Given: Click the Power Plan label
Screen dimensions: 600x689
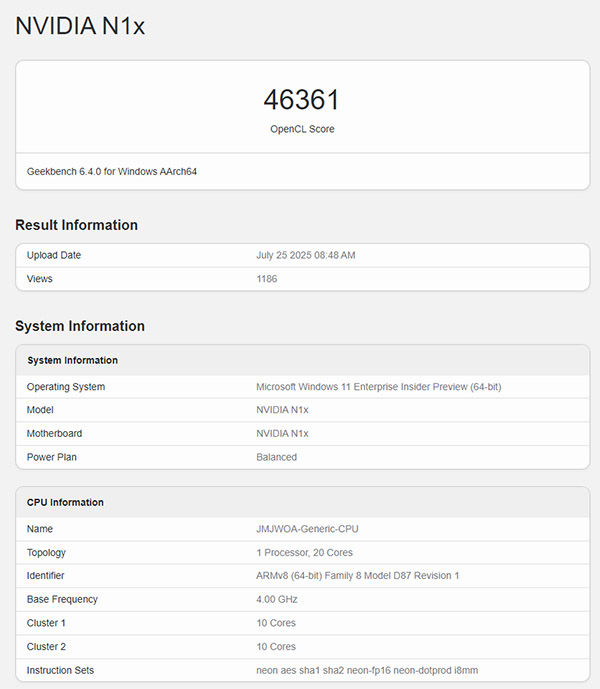Looking at the screenshot, I should pyautogui.click(x=51, y=457).
